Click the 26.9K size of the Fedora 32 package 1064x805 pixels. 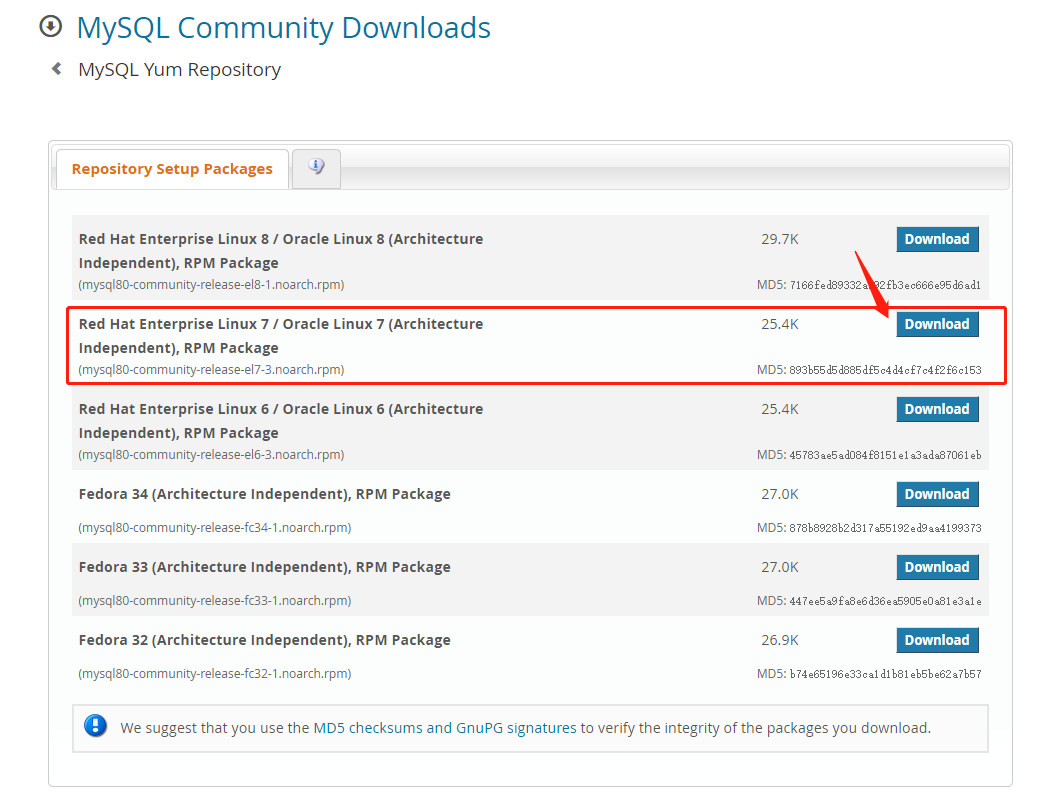click(780, 640)
